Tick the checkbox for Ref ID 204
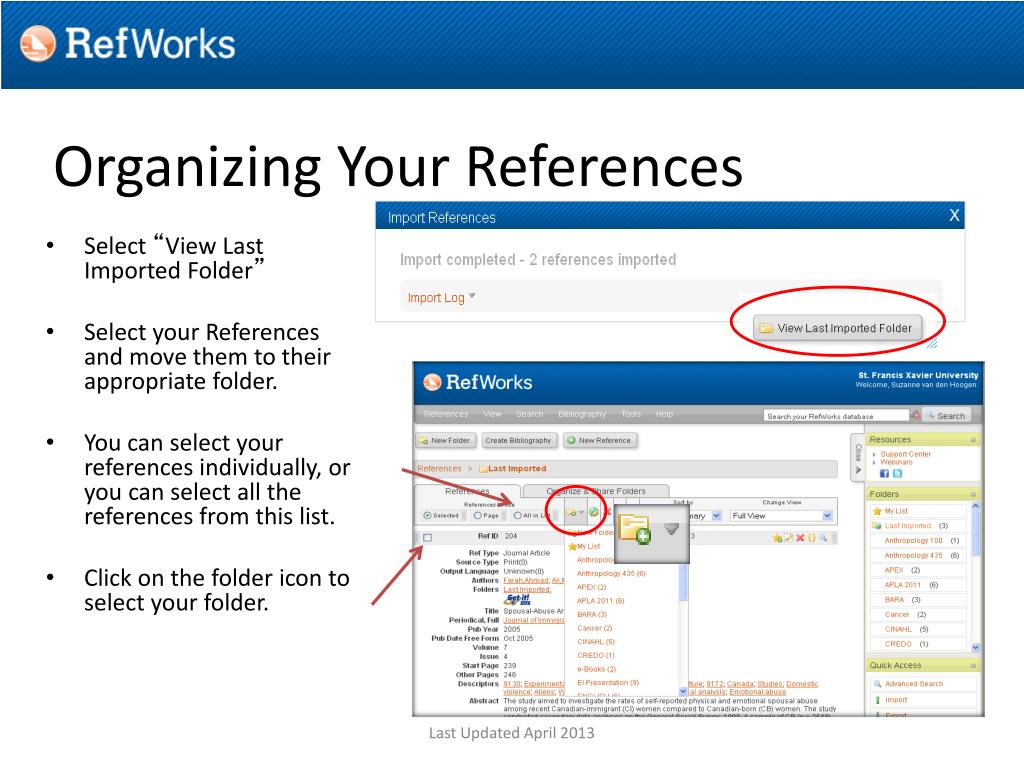This screenshot has height=768, width=1024. (427, 537)
